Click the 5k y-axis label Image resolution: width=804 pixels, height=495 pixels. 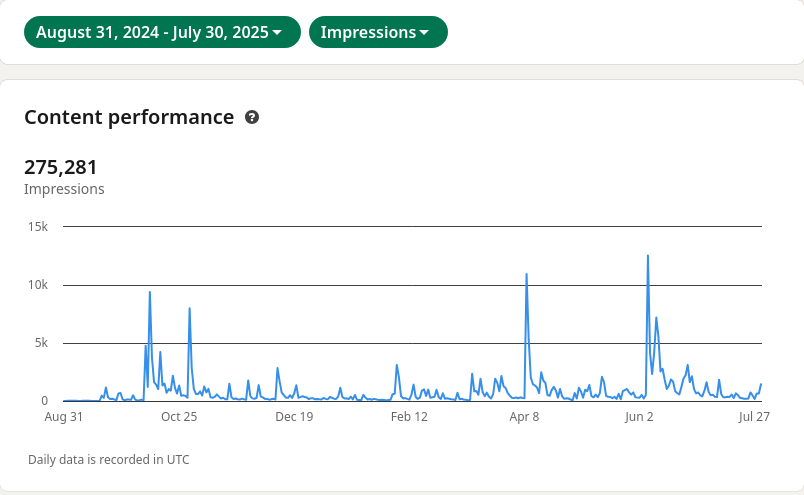tap(41, 343)
